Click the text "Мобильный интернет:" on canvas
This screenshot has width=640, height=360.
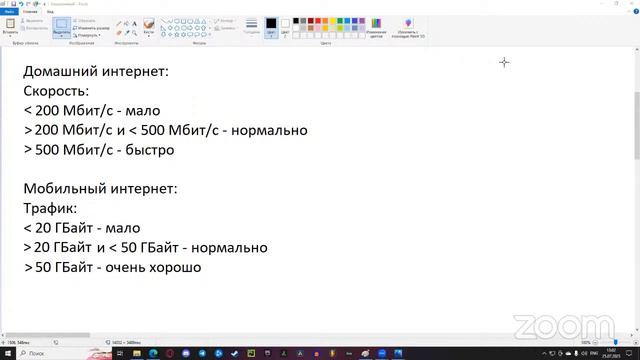coord(100,189)
